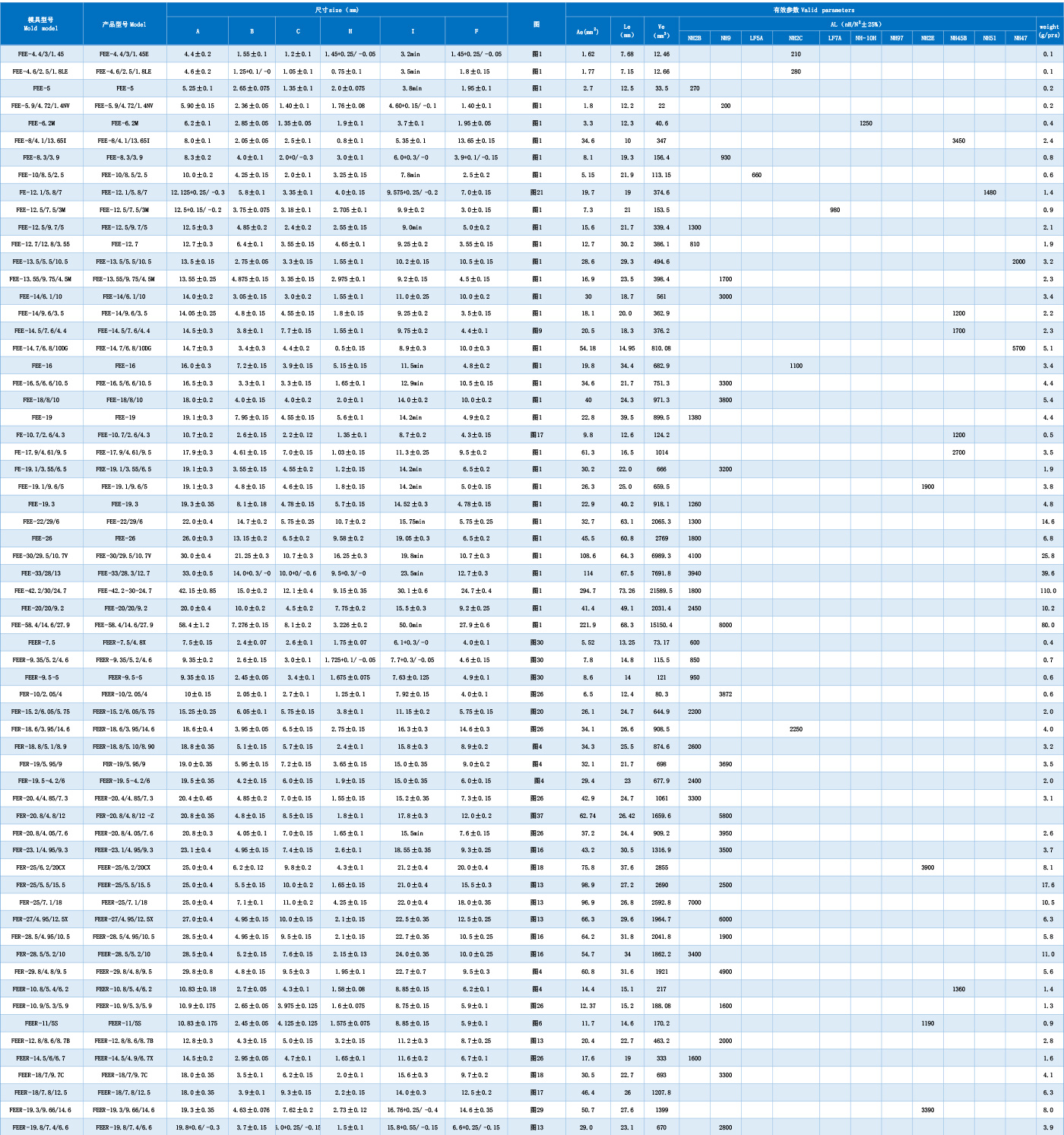Click the weight value 110.0 cell
Viewport: 1064px width, 1135px height.
tap(1048, 591)
